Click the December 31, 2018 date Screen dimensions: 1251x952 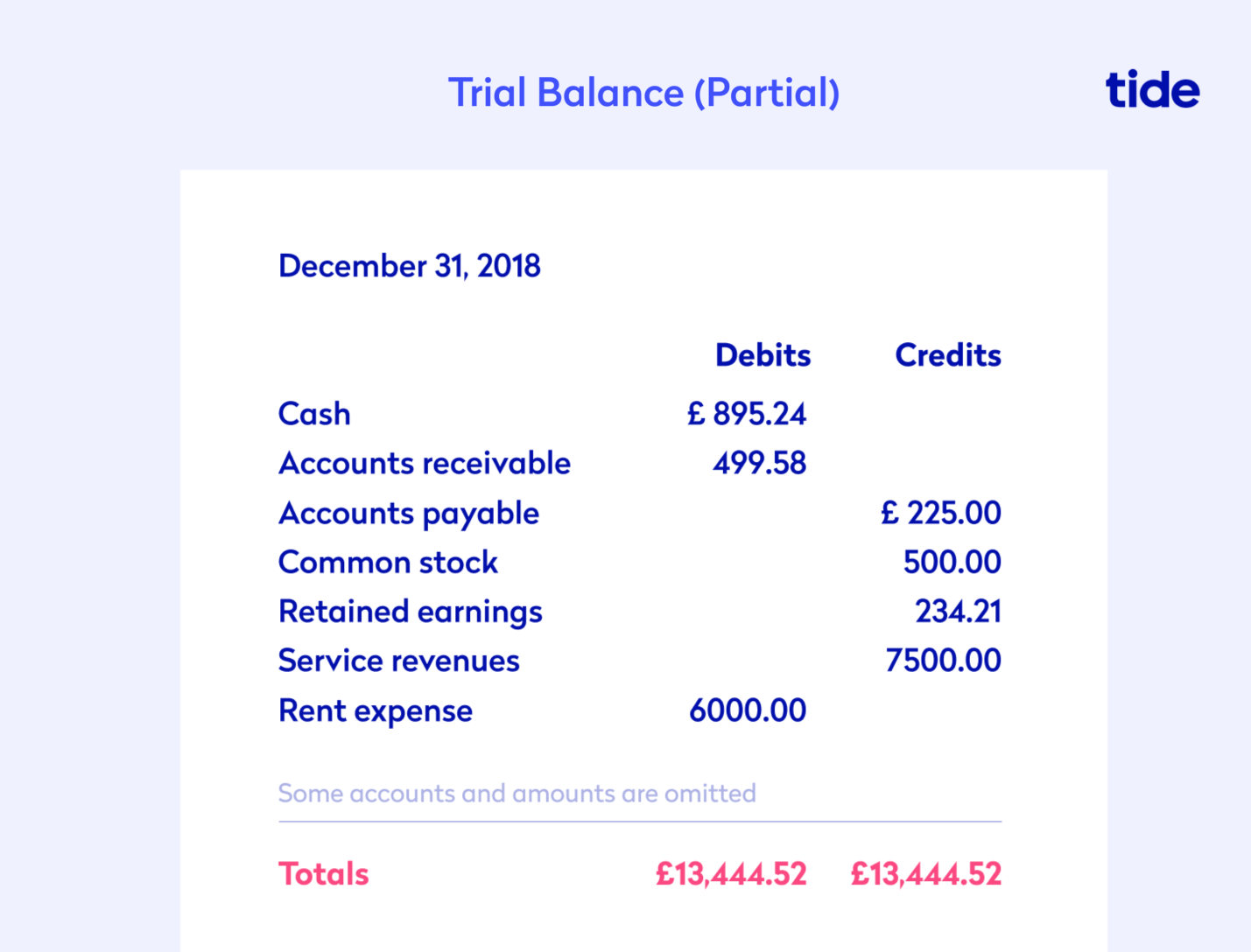pyautogui.click(x=410, y=266)
